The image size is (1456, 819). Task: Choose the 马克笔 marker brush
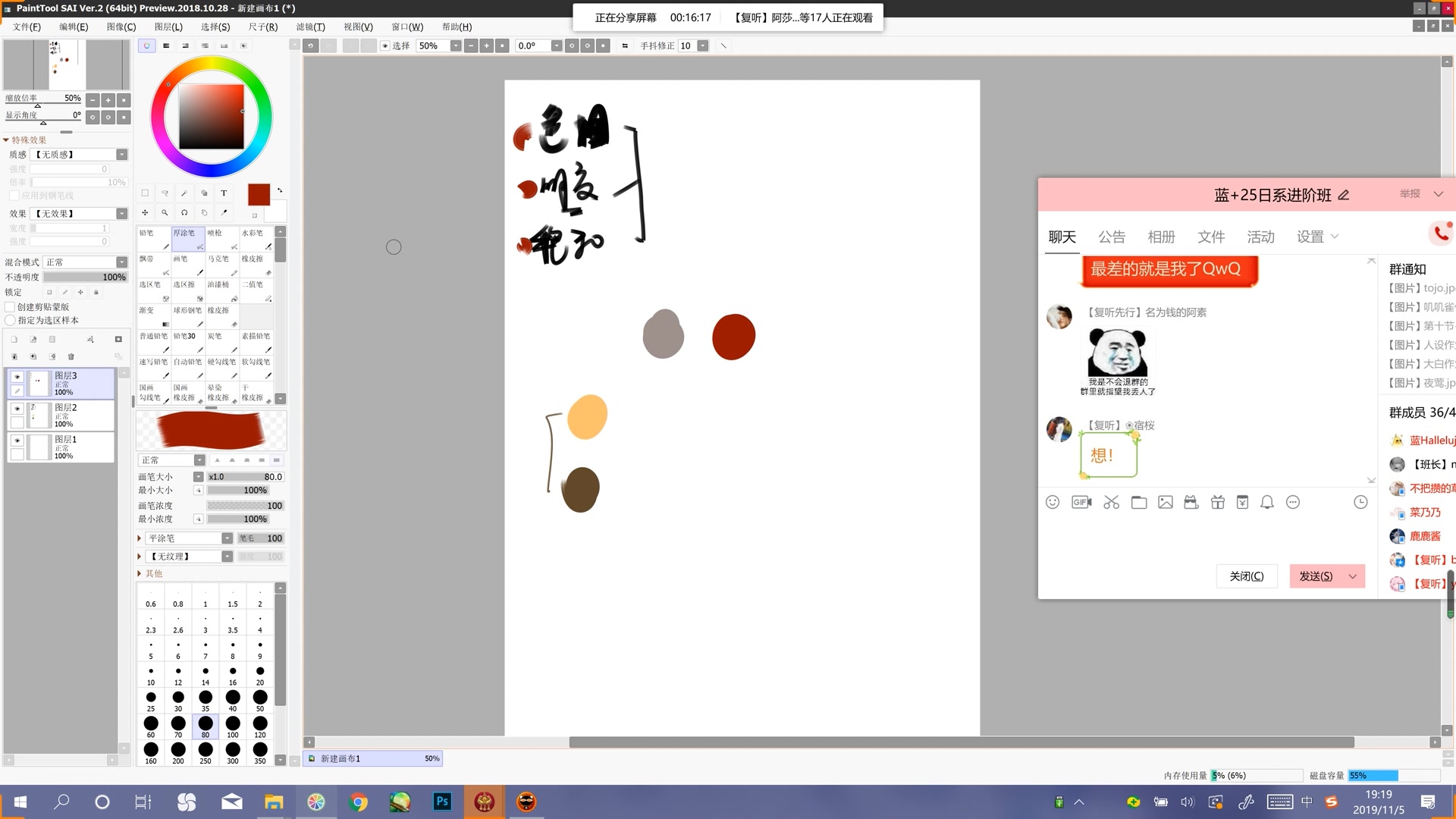tap(222, 265)
